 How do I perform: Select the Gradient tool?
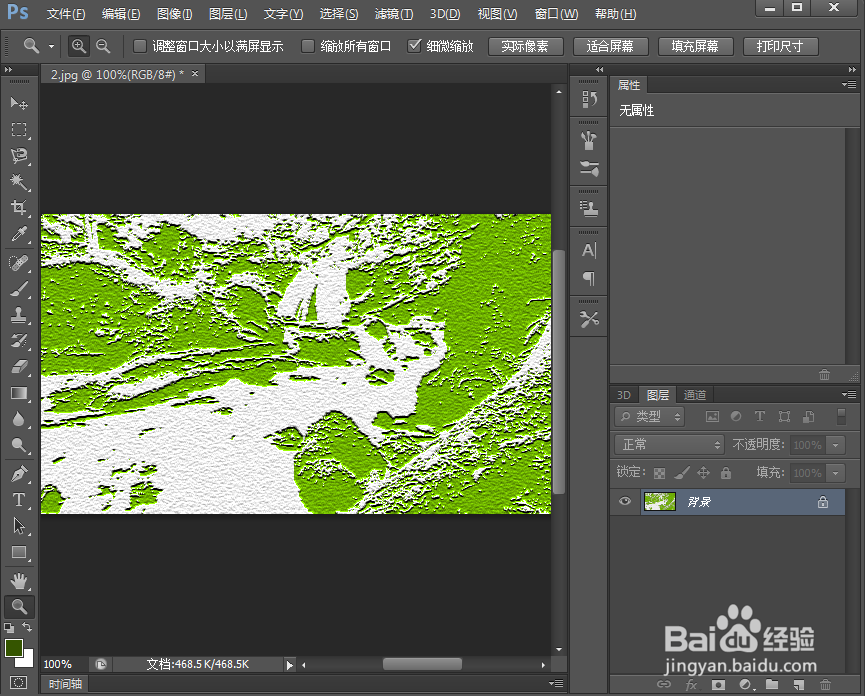pos(19,393)
